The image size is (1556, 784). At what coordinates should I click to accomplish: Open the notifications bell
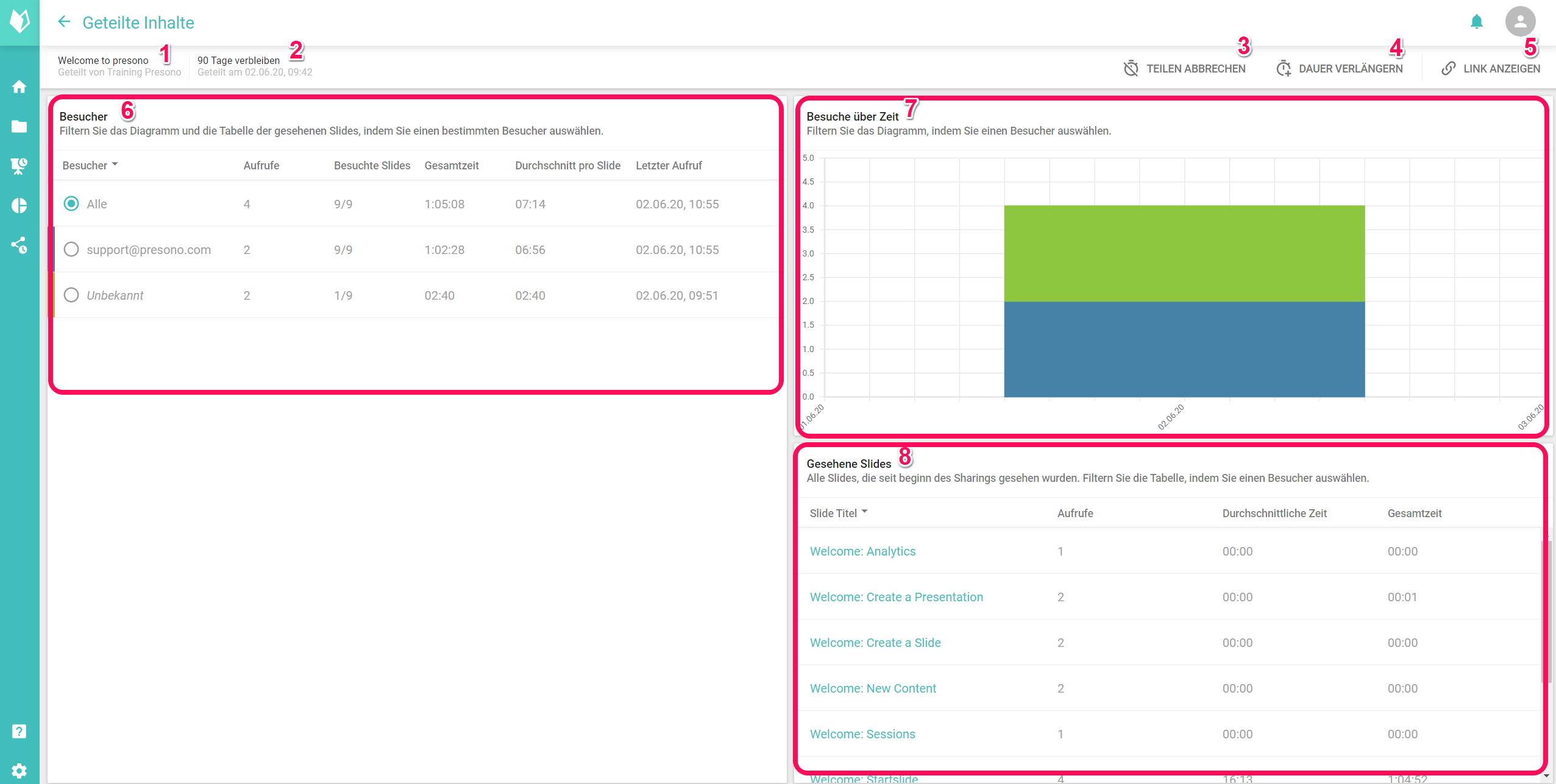(x=1476, y=23)
